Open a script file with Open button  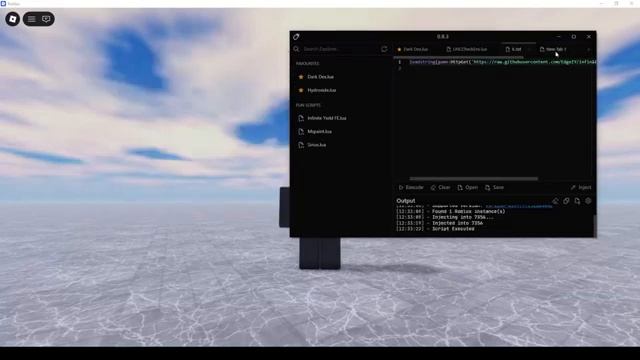468,187
